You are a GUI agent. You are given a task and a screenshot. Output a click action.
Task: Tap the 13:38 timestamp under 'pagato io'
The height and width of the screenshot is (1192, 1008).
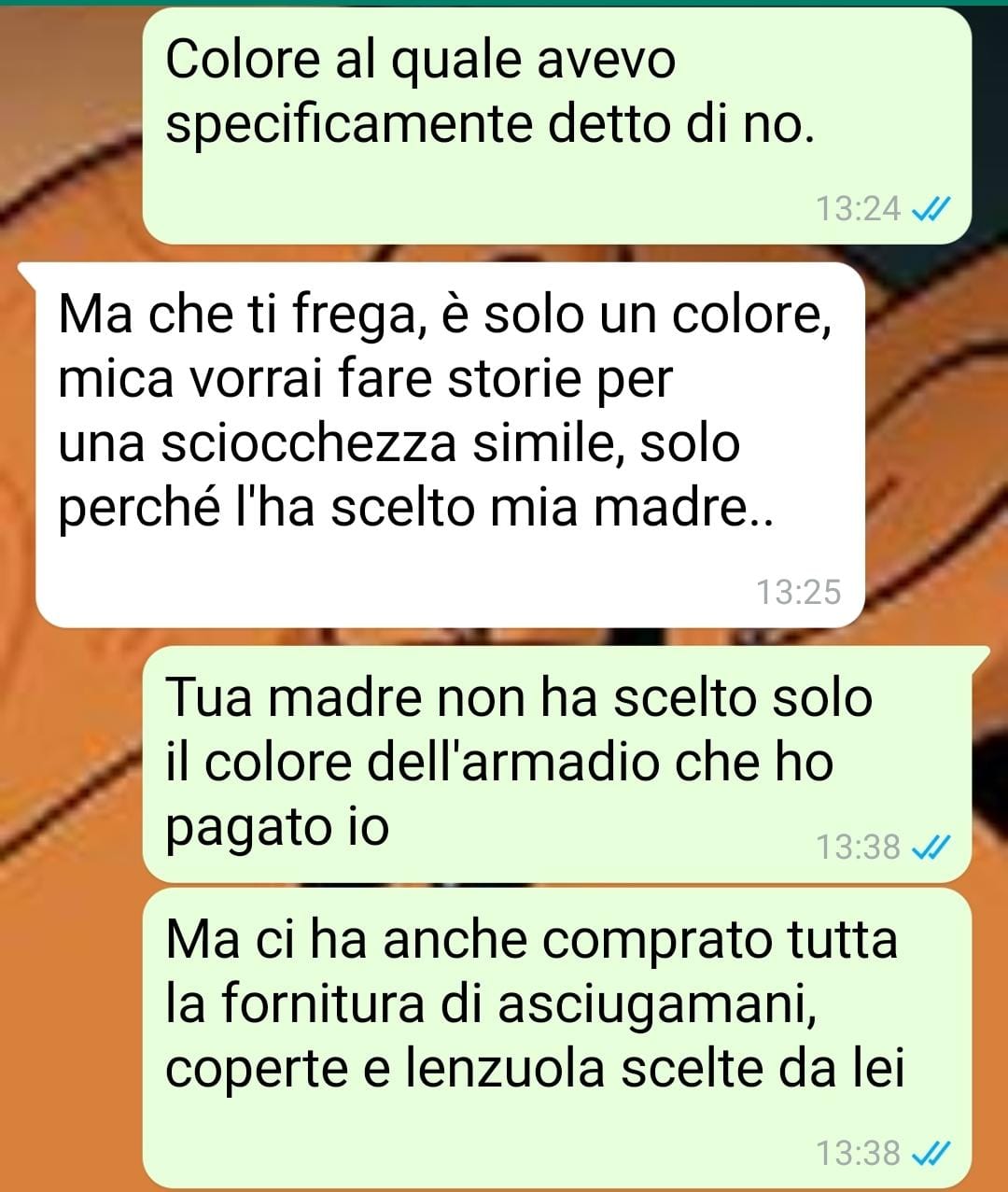coord(859,848)
